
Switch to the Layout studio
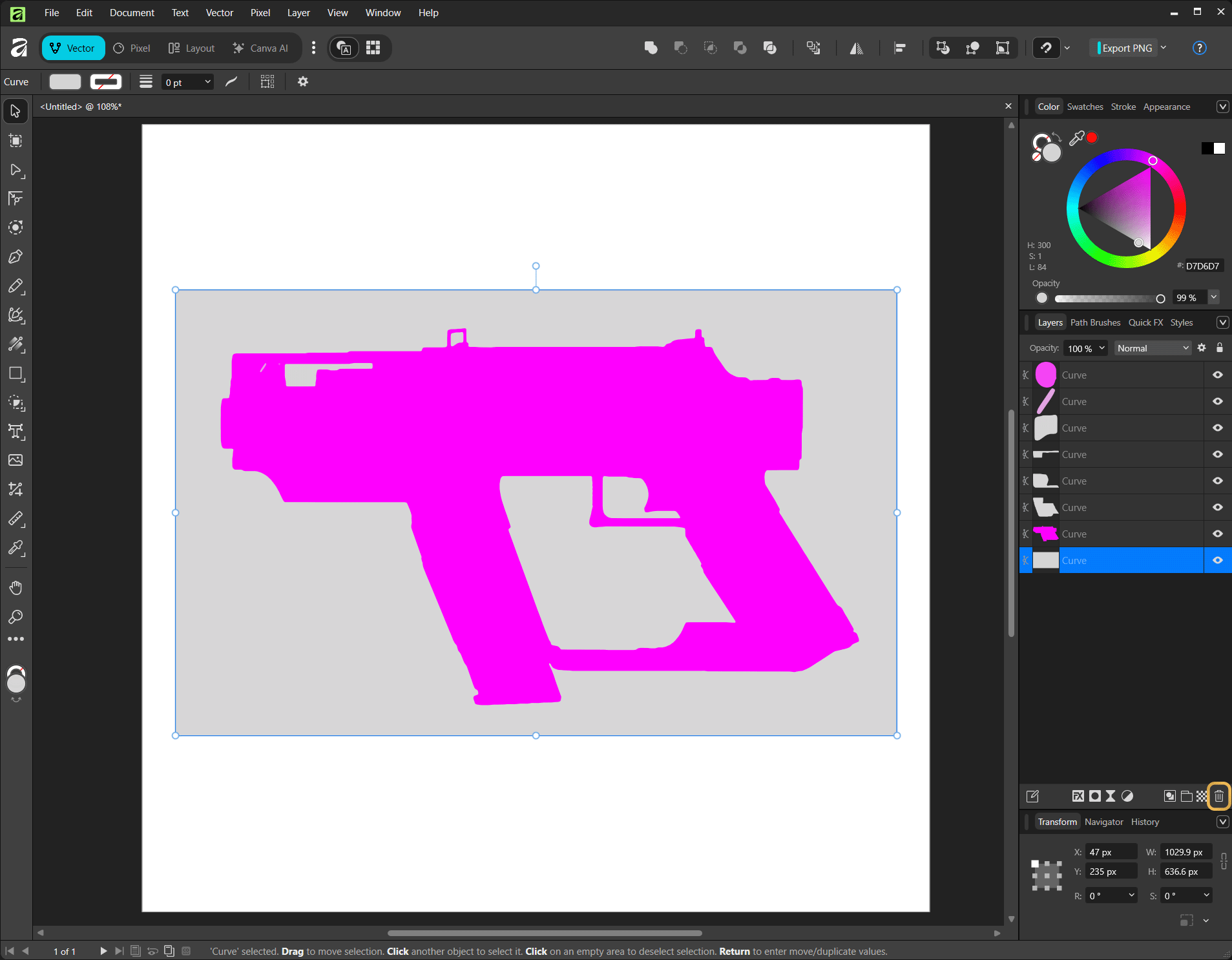(191, 48)
